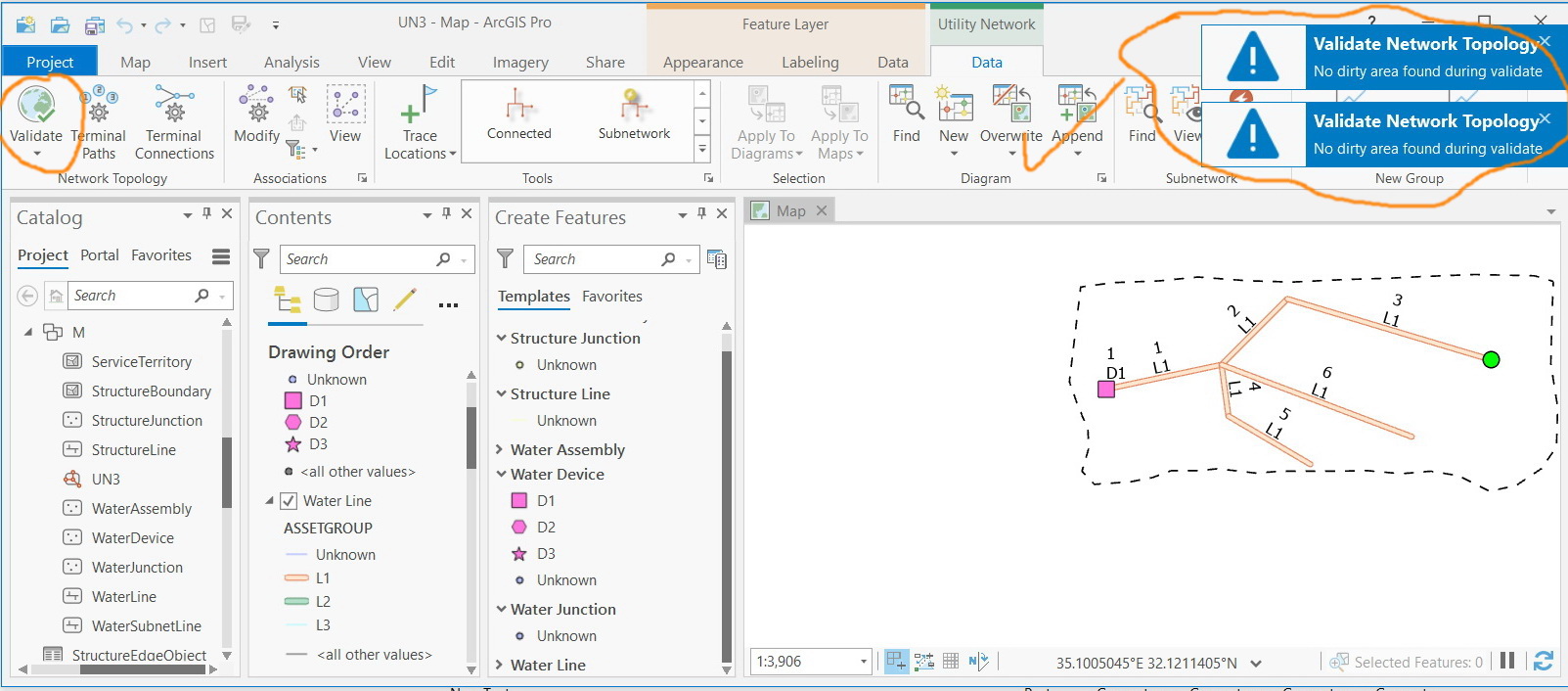
Task: Expand Water Line template group
Action: [501, 665]
